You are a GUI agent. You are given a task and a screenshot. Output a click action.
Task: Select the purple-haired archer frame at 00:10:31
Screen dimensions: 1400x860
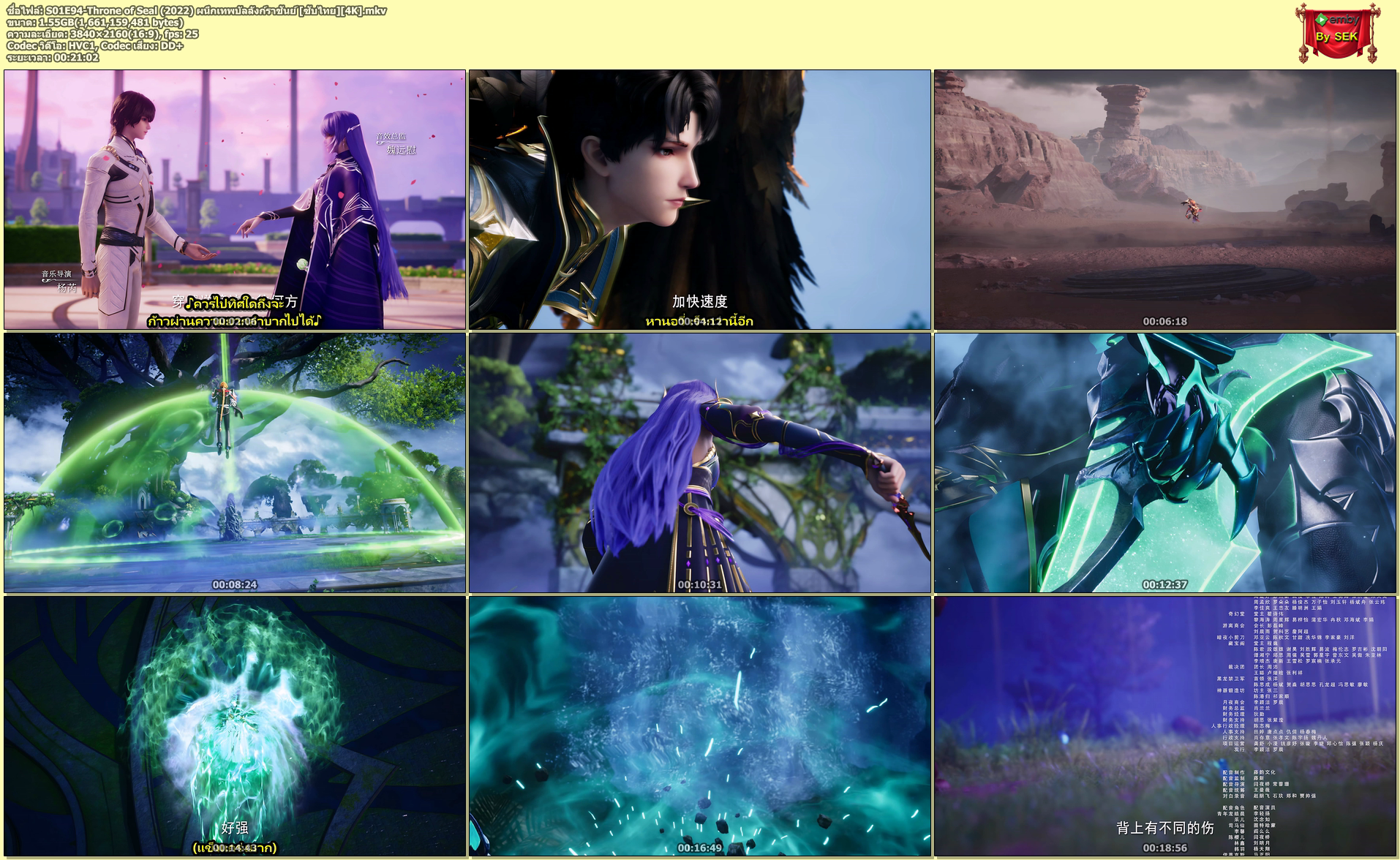click(700, 463)
